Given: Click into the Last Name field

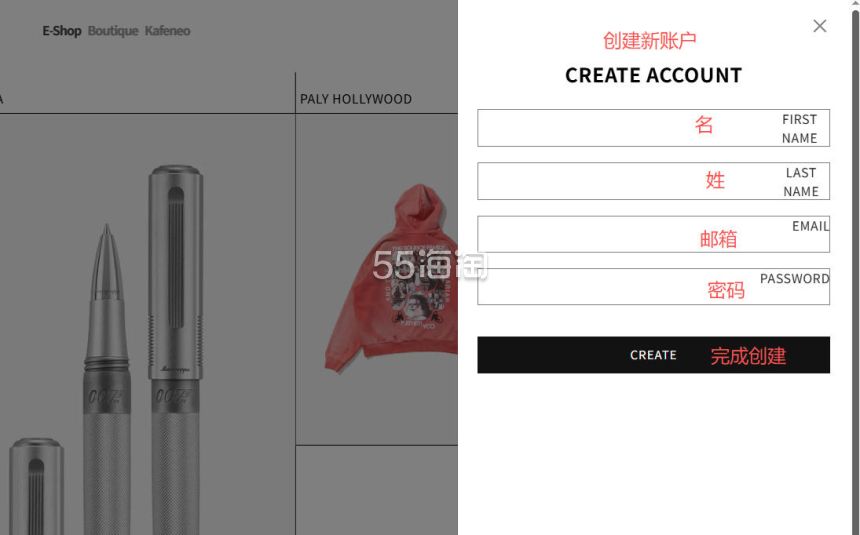Looking at the screenshot, I should [653, 181].
